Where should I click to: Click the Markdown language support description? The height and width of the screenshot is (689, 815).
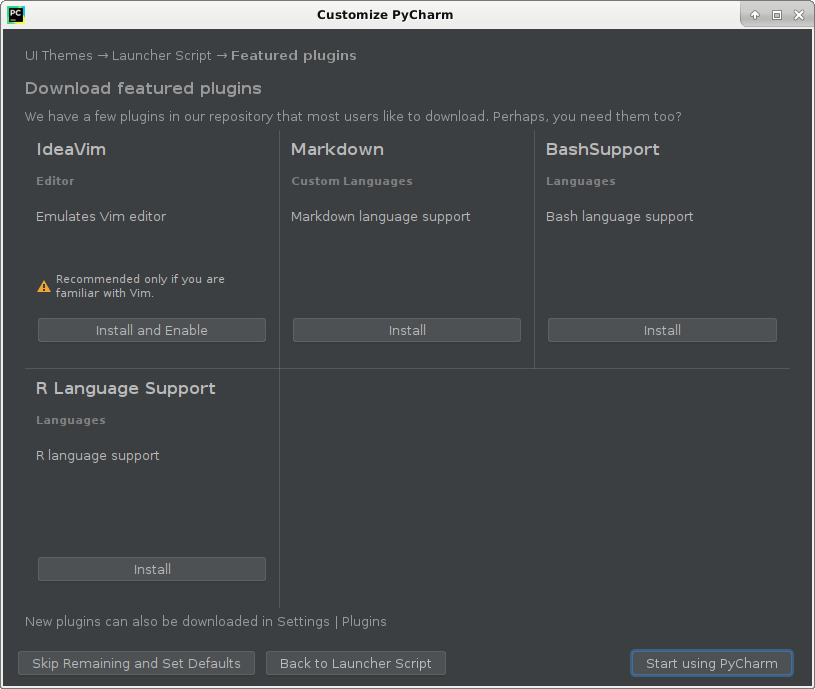[x=380, y=217]
